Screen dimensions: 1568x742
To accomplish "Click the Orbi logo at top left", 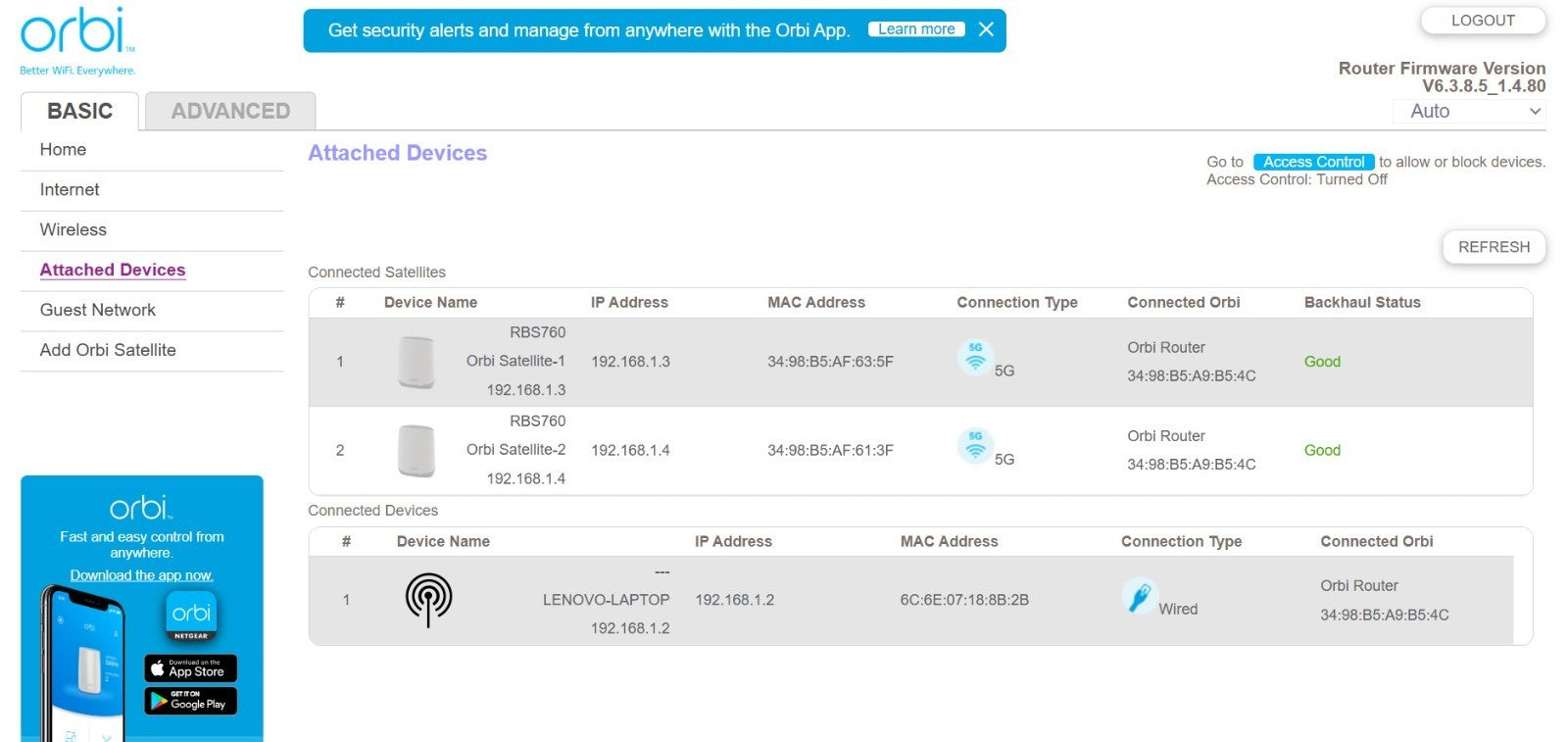I will coord(77,41).
